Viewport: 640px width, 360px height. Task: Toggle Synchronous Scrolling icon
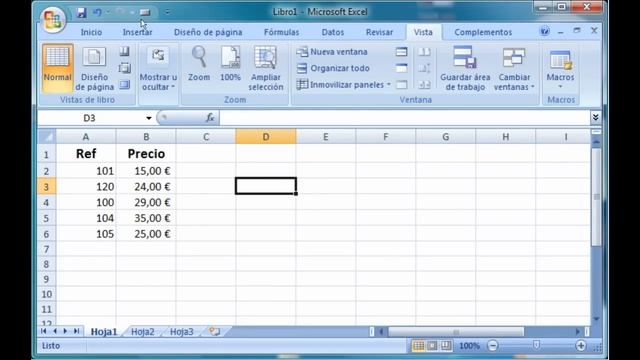pos(424,68)
